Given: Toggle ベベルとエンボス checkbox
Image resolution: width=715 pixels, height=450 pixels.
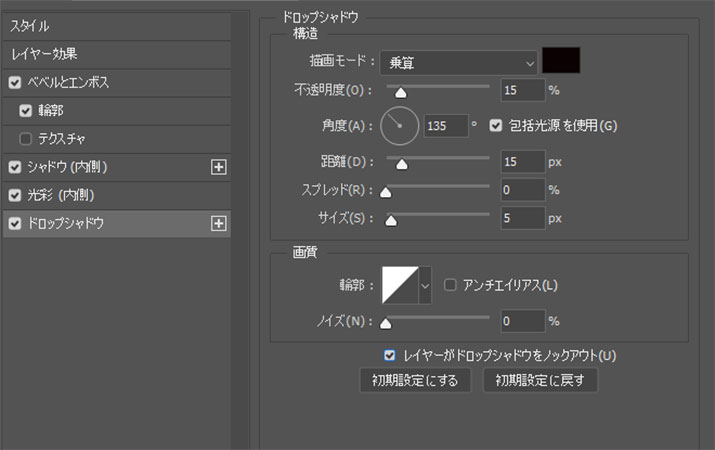Looking at the screenshot, I should [15, 83].
